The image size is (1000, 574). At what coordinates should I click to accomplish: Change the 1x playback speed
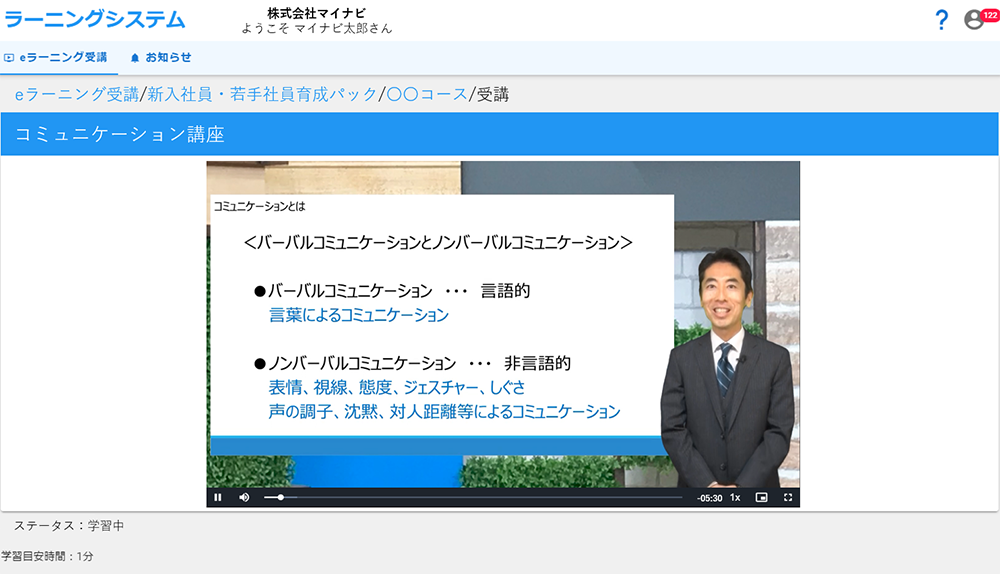pos(735,497)
